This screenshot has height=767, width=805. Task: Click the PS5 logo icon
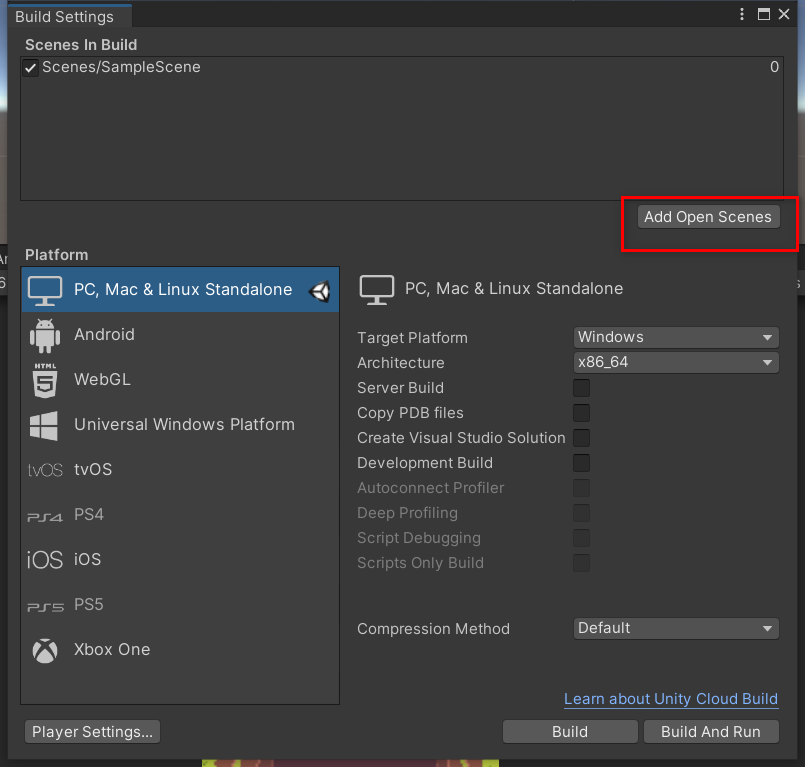click(x=45, y=607)
